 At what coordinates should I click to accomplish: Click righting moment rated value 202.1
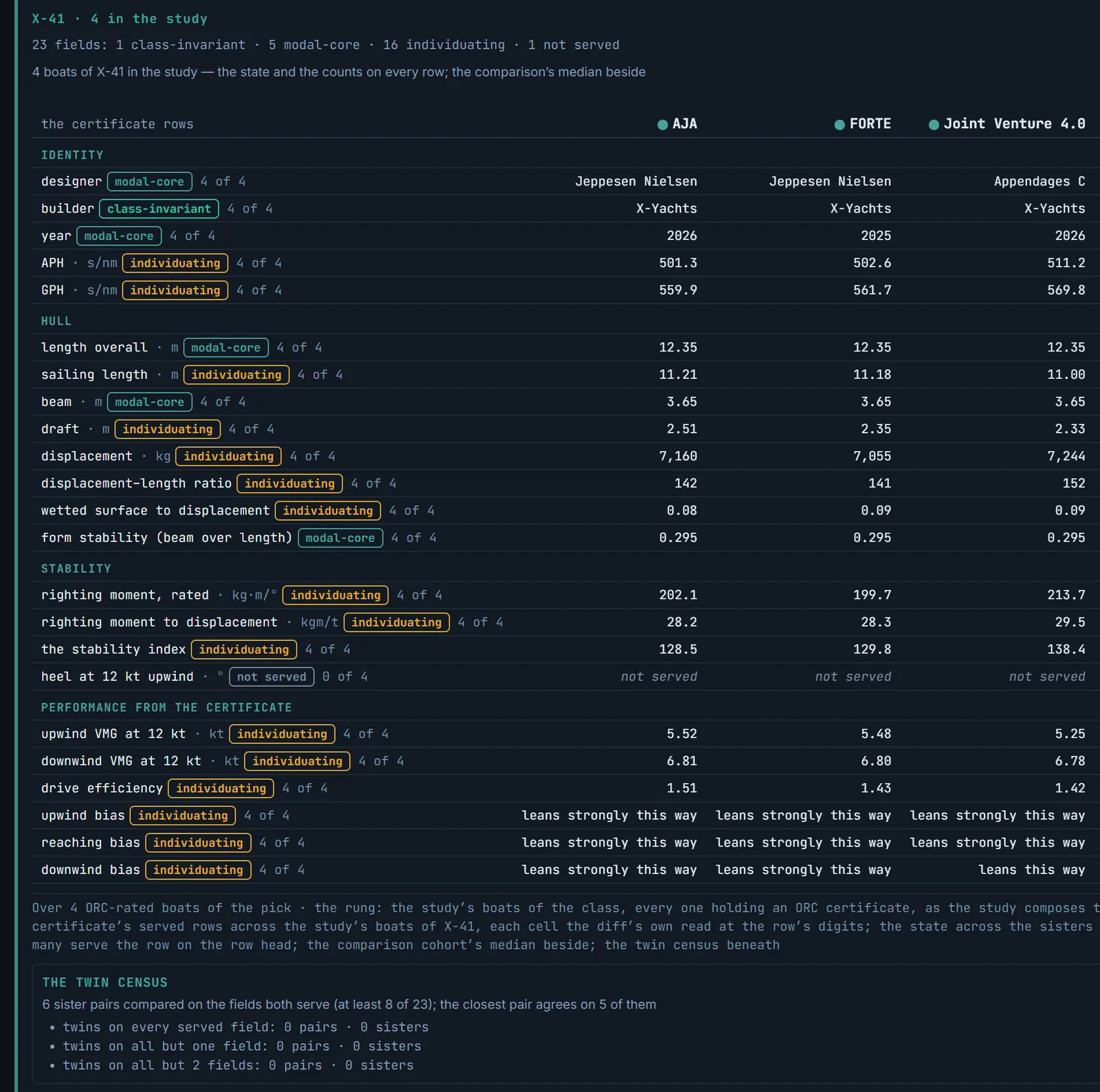[678, 595]
